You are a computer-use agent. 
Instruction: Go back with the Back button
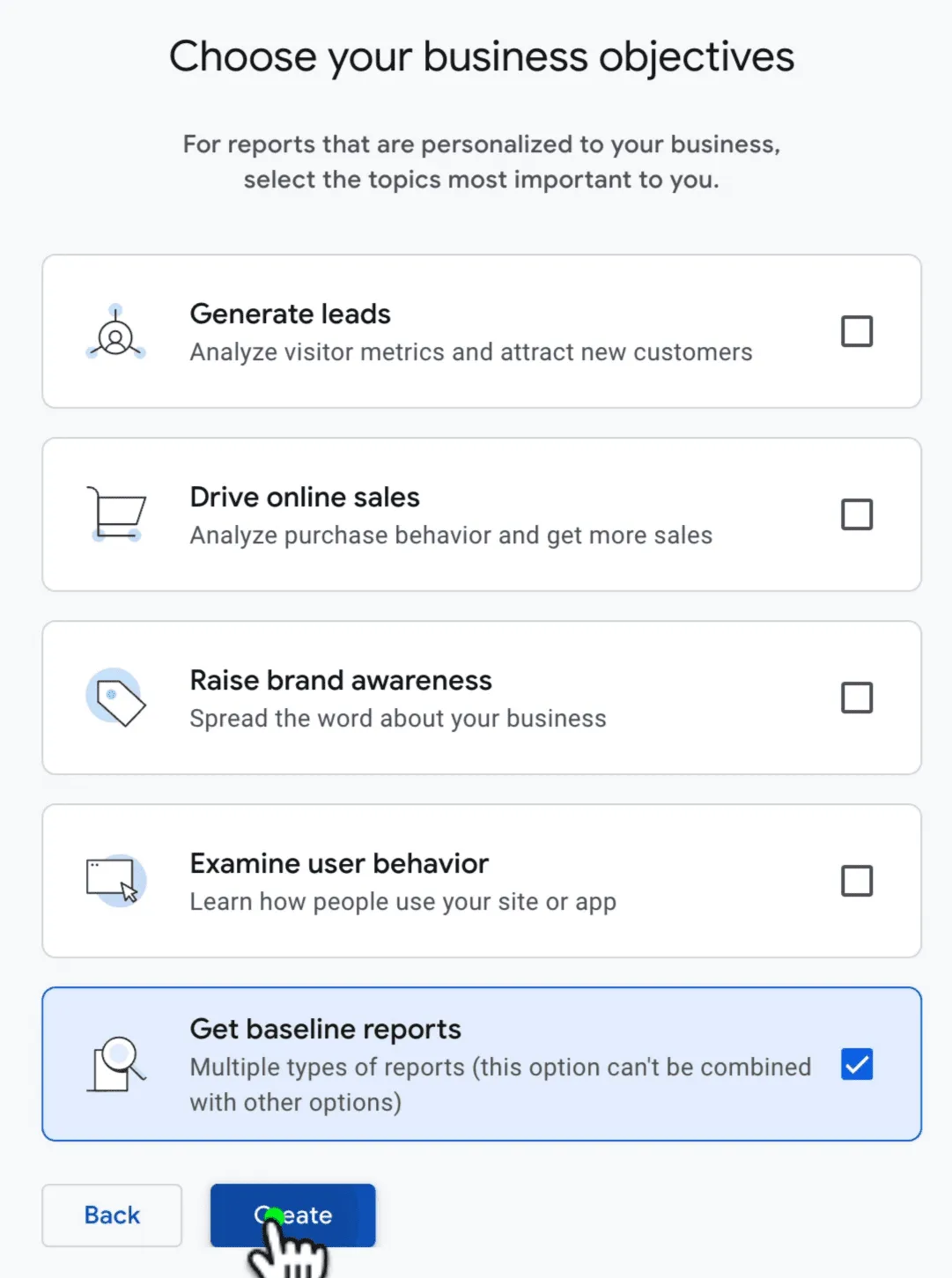pyautogui.click(x=112, y=1215)
